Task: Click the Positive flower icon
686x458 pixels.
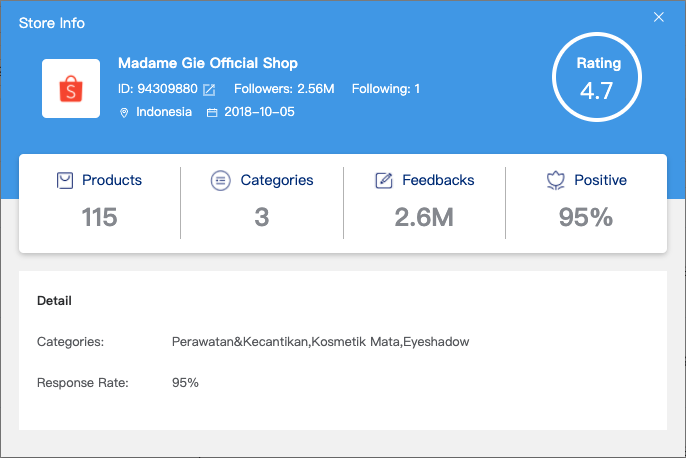Action: 556,181
